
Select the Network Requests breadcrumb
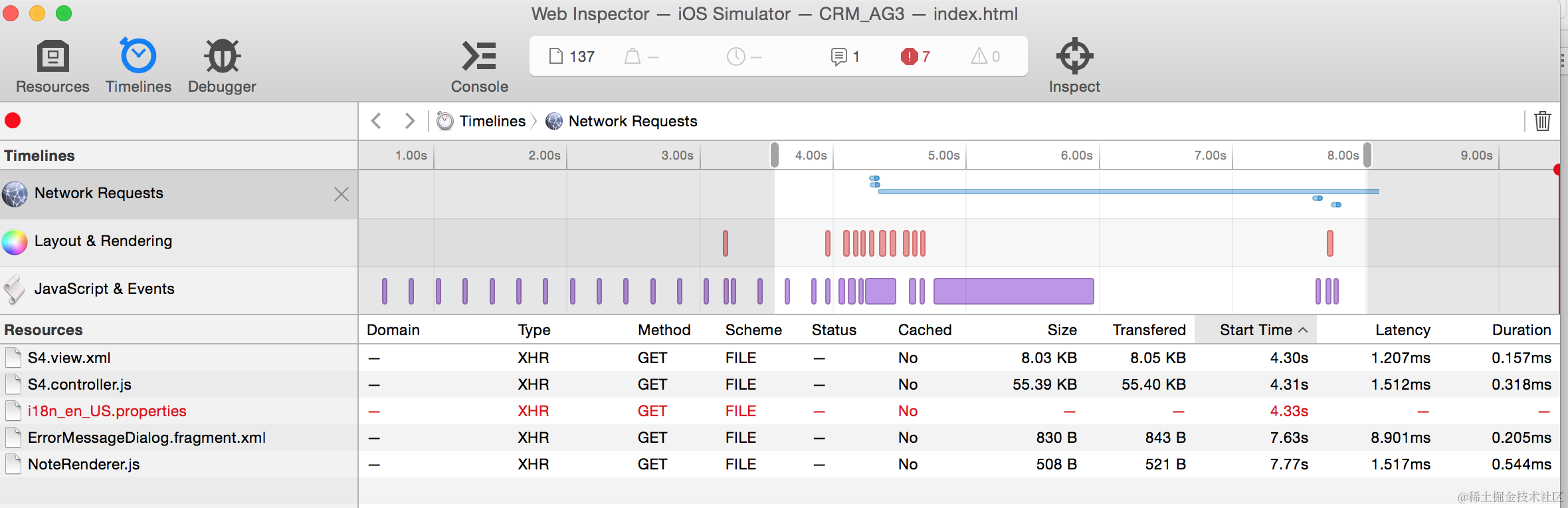622,121
